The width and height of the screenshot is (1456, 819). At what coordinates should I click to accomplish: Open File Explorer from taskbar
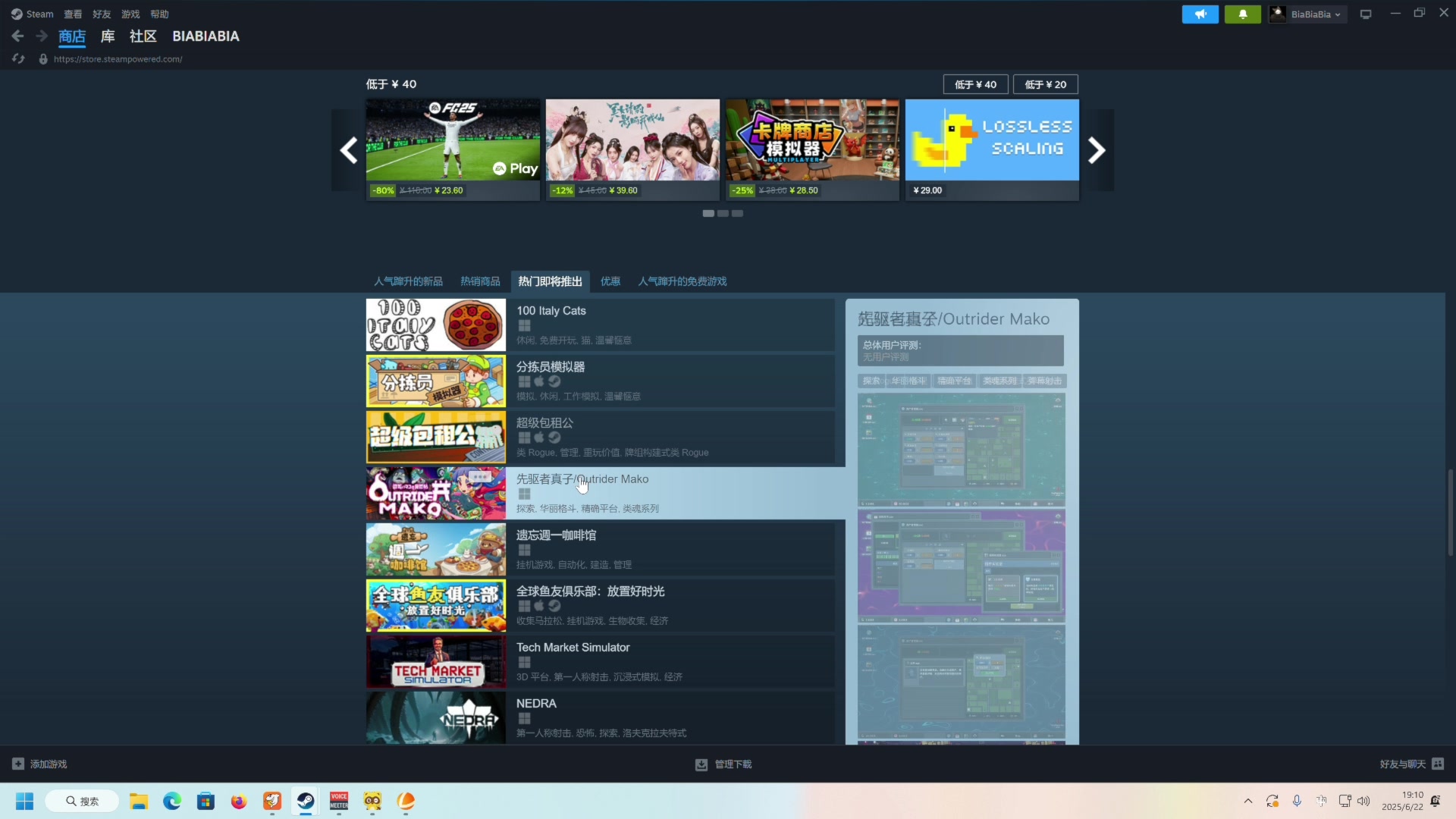point(138,801)
